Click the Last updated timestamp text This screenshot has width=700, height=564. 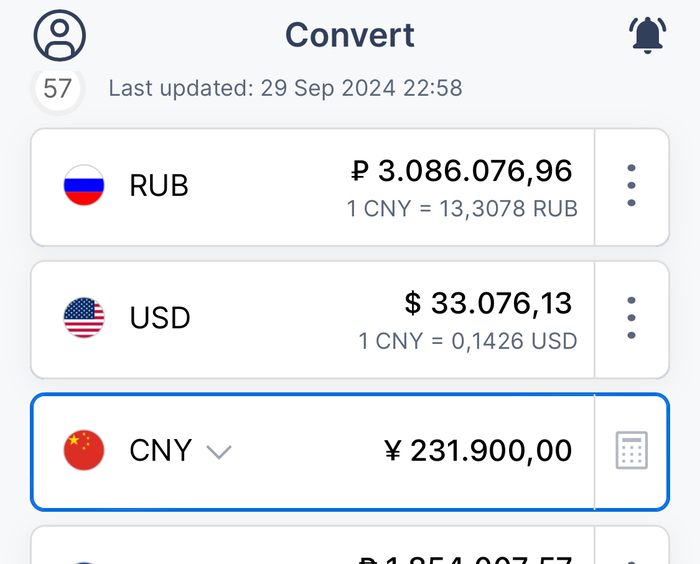tap(285, 88)
